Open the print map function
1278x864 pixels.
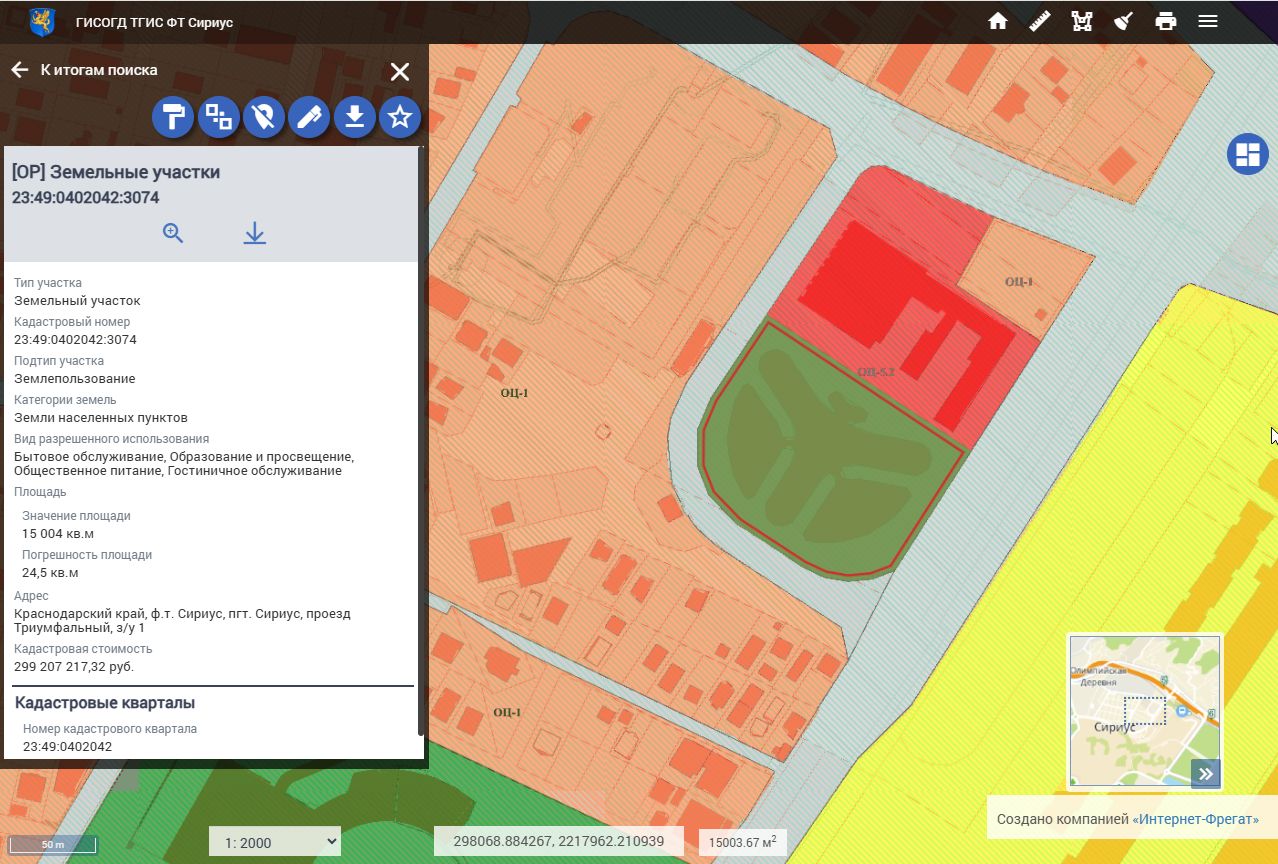pos(1165,21)
